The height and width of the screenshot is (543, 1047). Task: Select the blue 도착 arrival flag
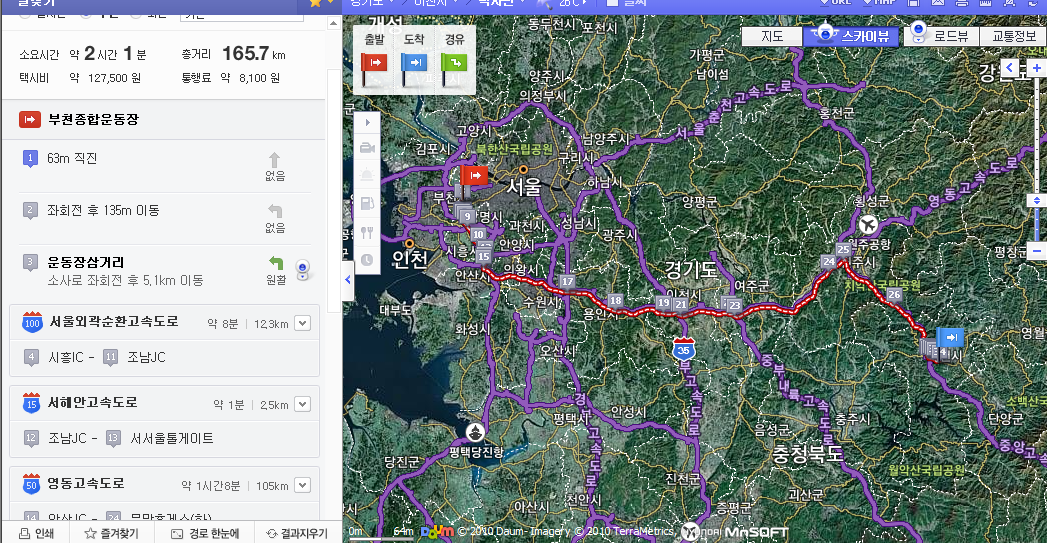(x=414, y=63)
